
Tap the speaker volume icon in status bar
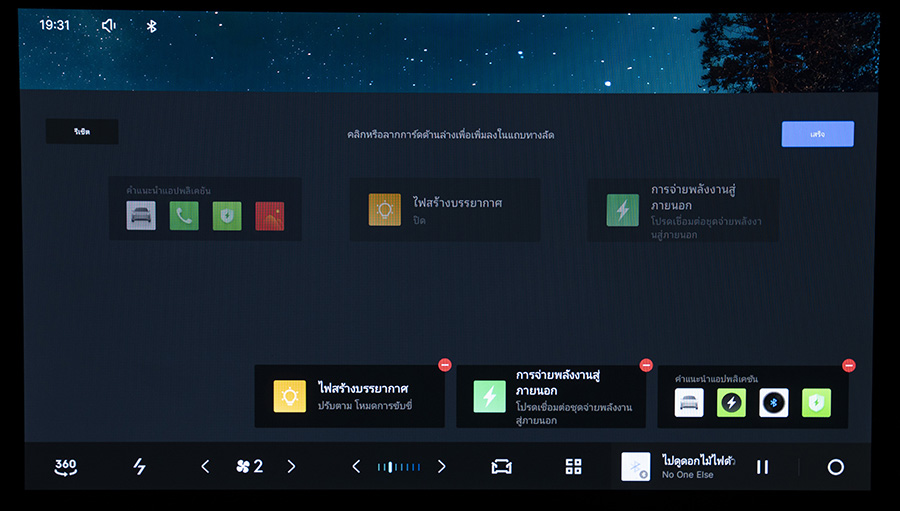pos(109,25)
